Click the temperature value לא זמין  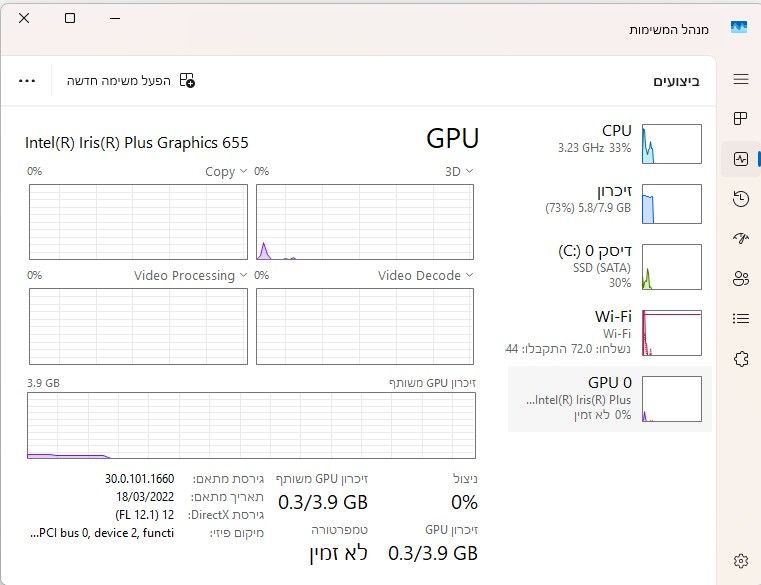click(338, 553)
